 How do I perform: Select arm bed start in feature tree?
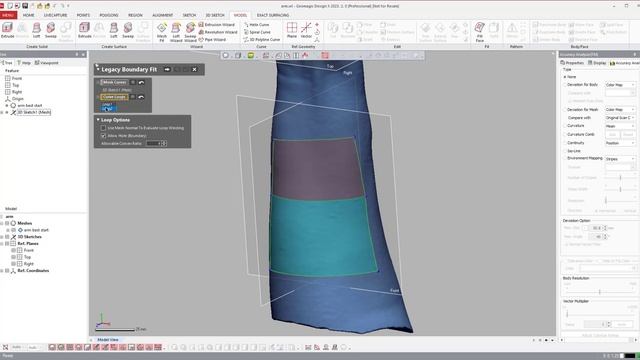[x=30, y=105]
